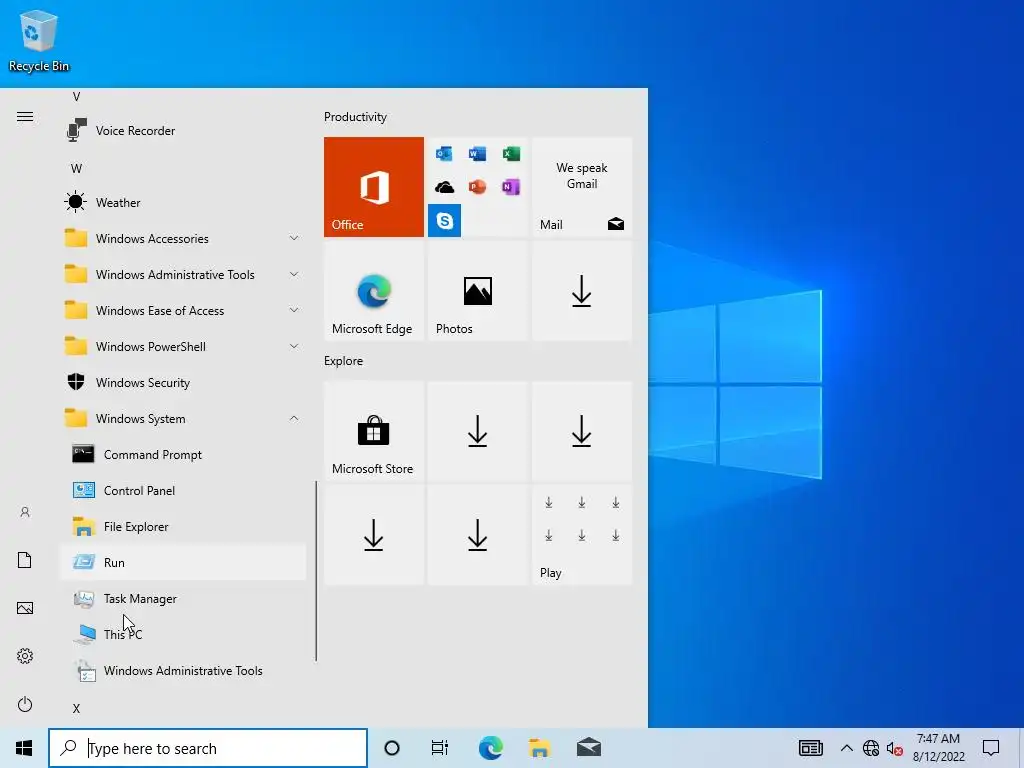The height and width of the screenshot is (768, 1024).
Task: Open Control Panel
Action: (183, 490)
